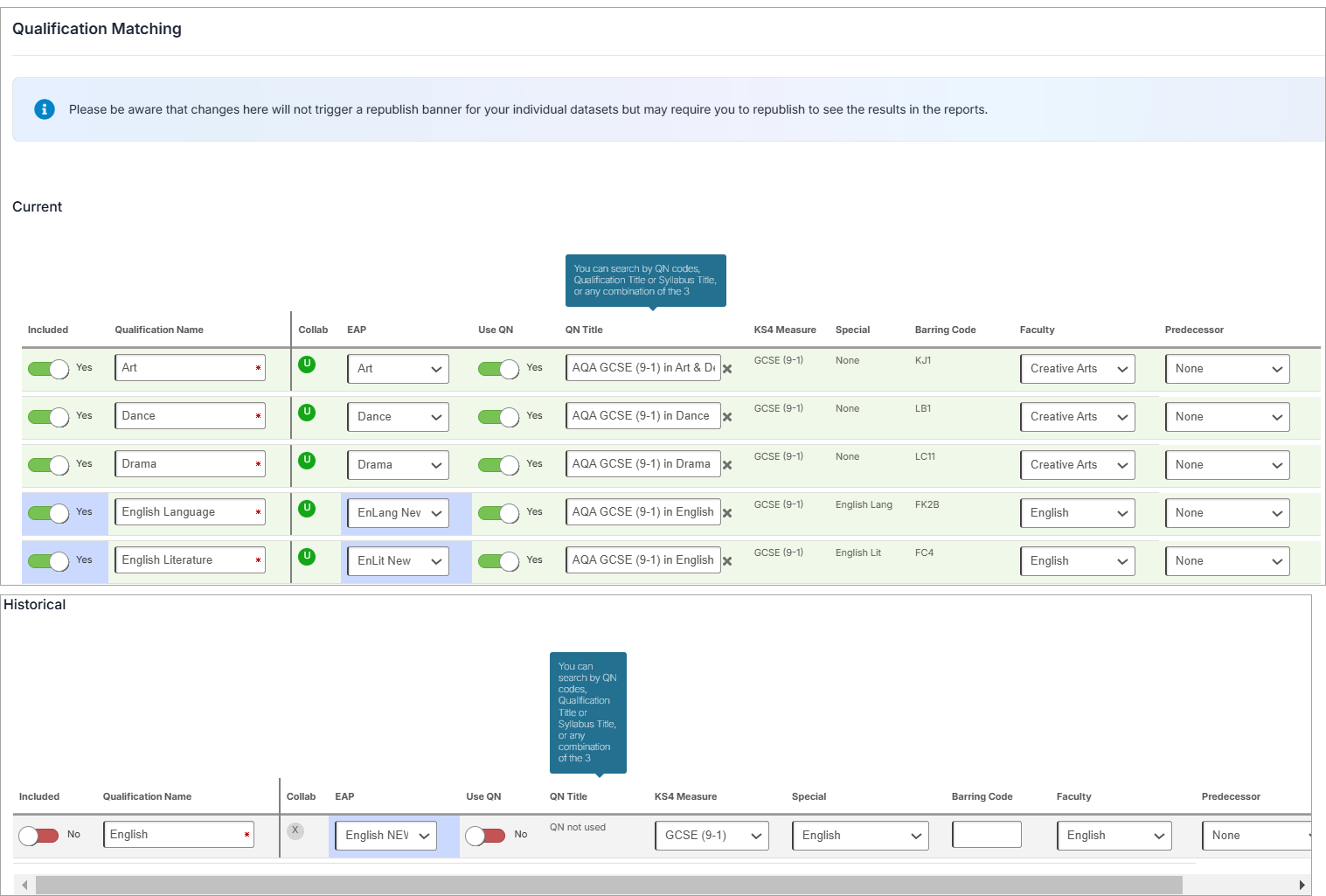This screenshot has height=896, width=1326.
Task: Disable Use QN for Drama row
Action: [x=498, y=465]
